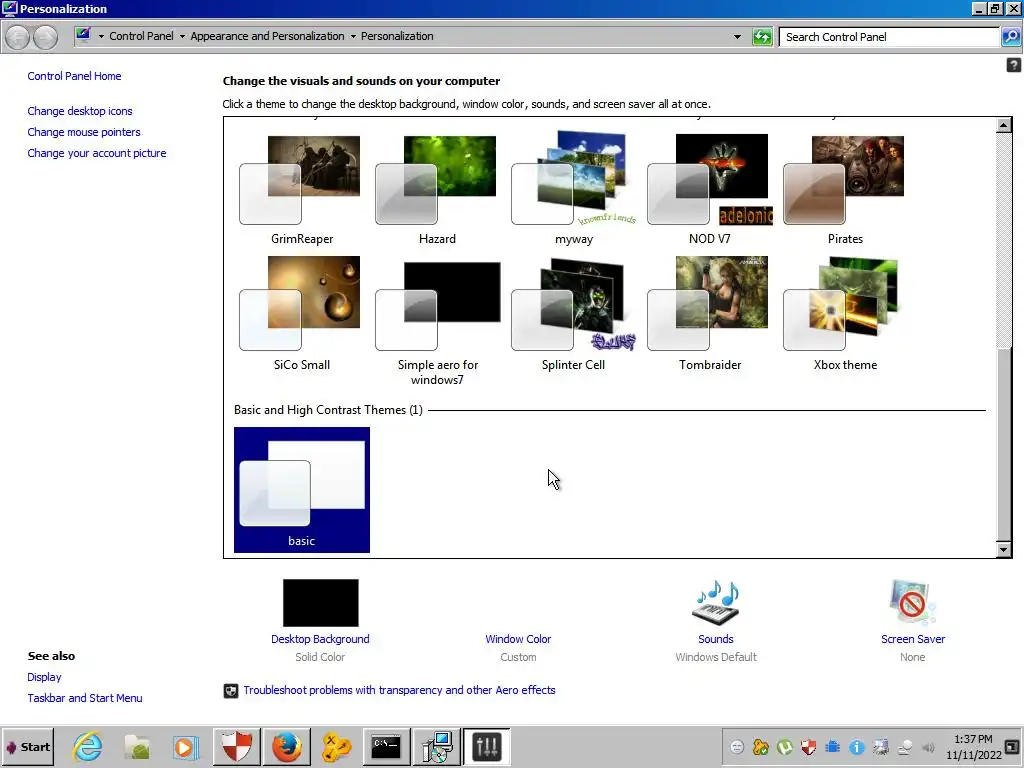Click the mixer sliders taskbar icon
1024x768 pixels.
(487, 747)
